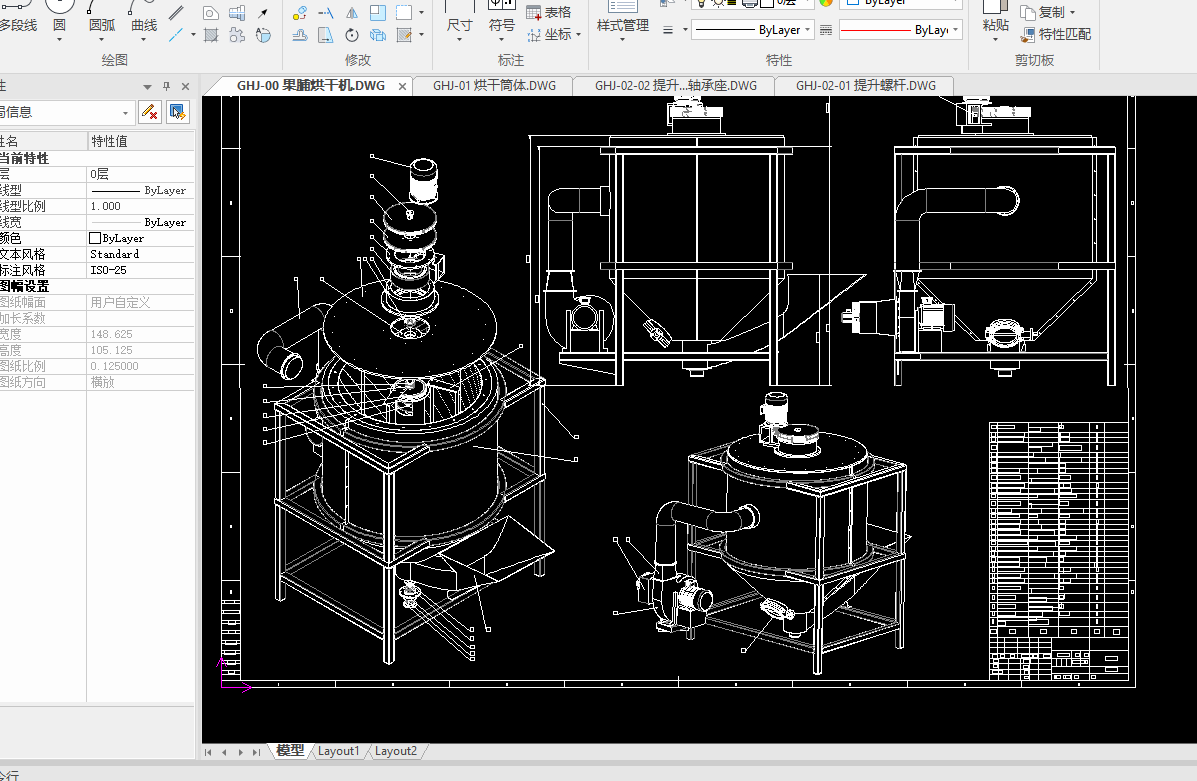Switch to the Layout1 tab
Image resolution: width=1197 pixels, height=781 pixels.
pyautogui.click(x=338, y=751)
